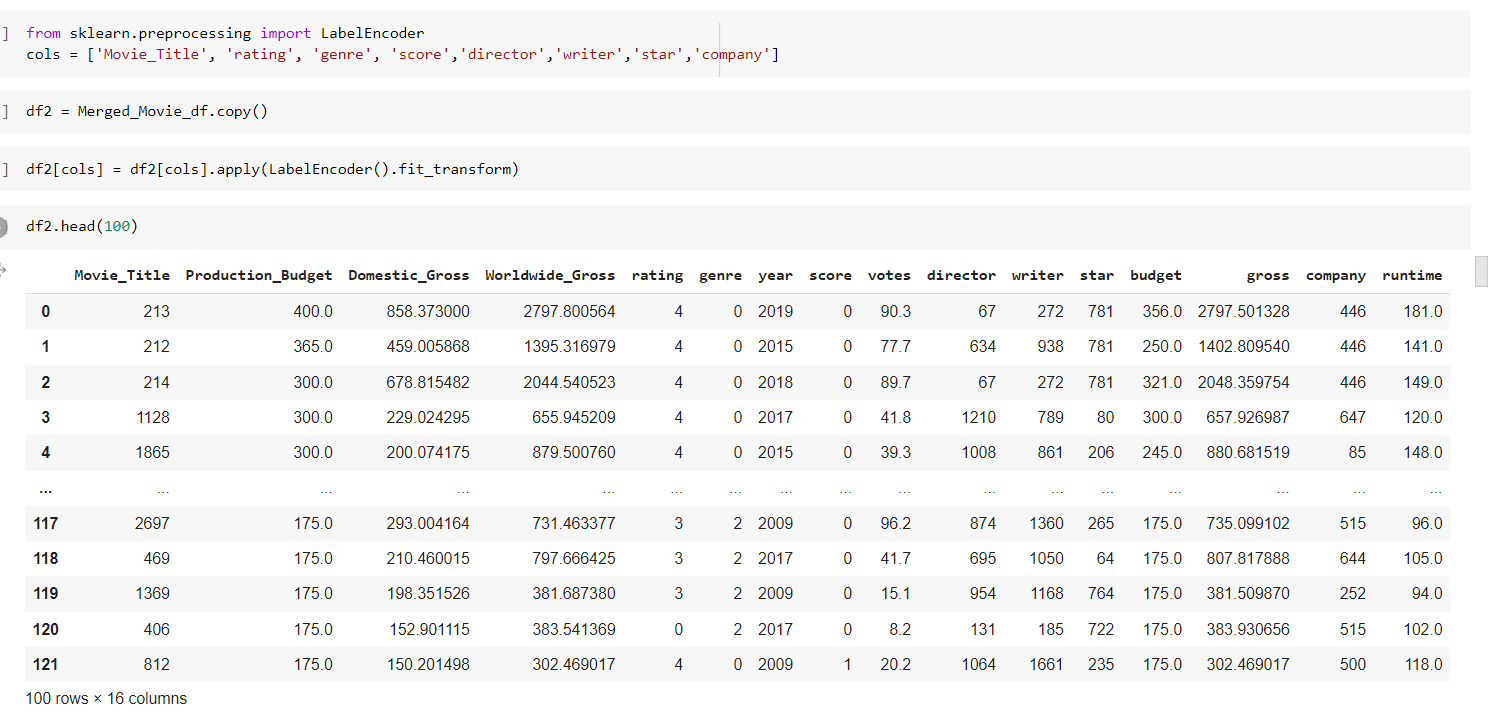Click the star column header
This screenshot has height=719, width=1493.
point(1097,275)
